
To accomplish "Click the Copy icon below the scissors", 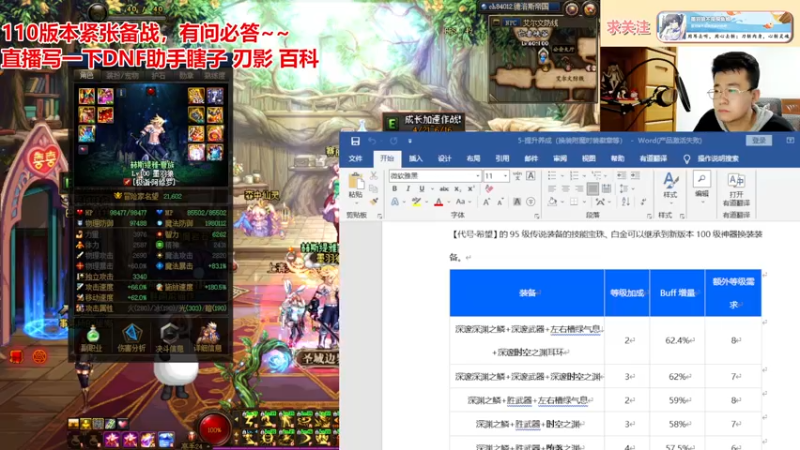I will [x=373, y=189].
